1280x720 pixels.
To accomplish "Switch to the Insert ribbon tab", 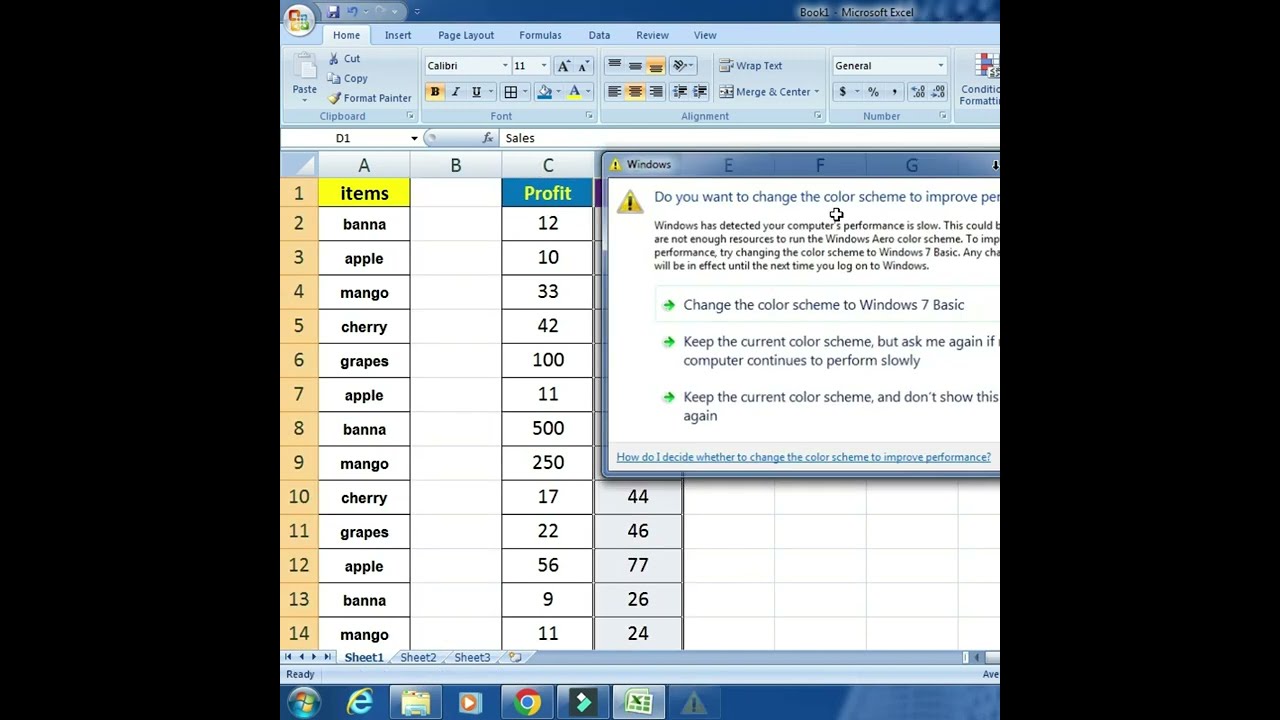I will click(398, 35).
